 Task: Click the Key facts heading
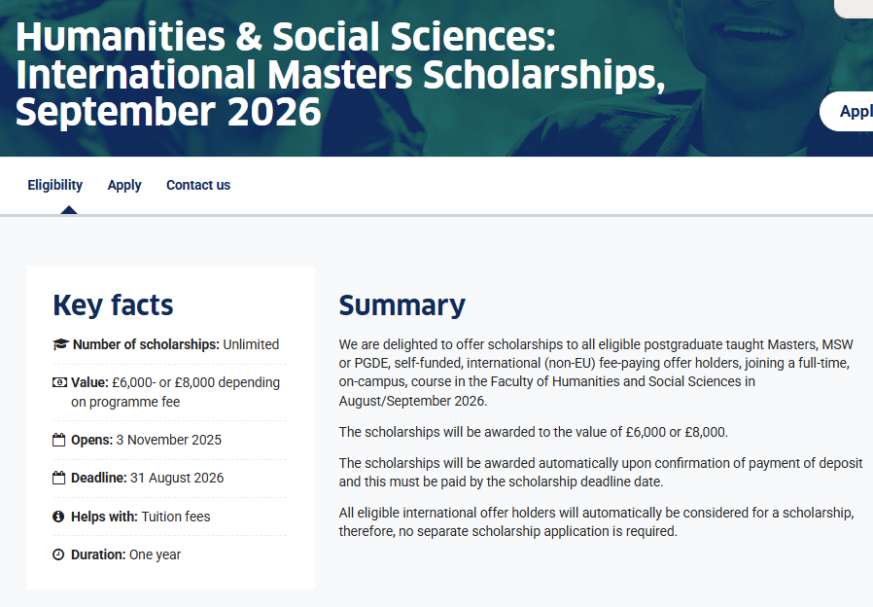point(113,305)
